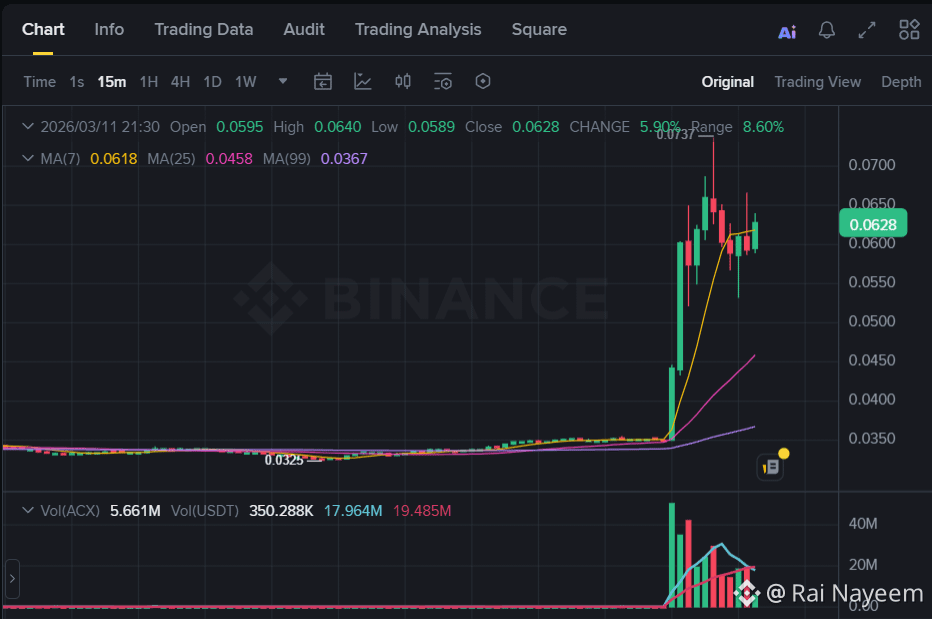
Task: Switch chart to 1H interval
Action: point(149,81)
